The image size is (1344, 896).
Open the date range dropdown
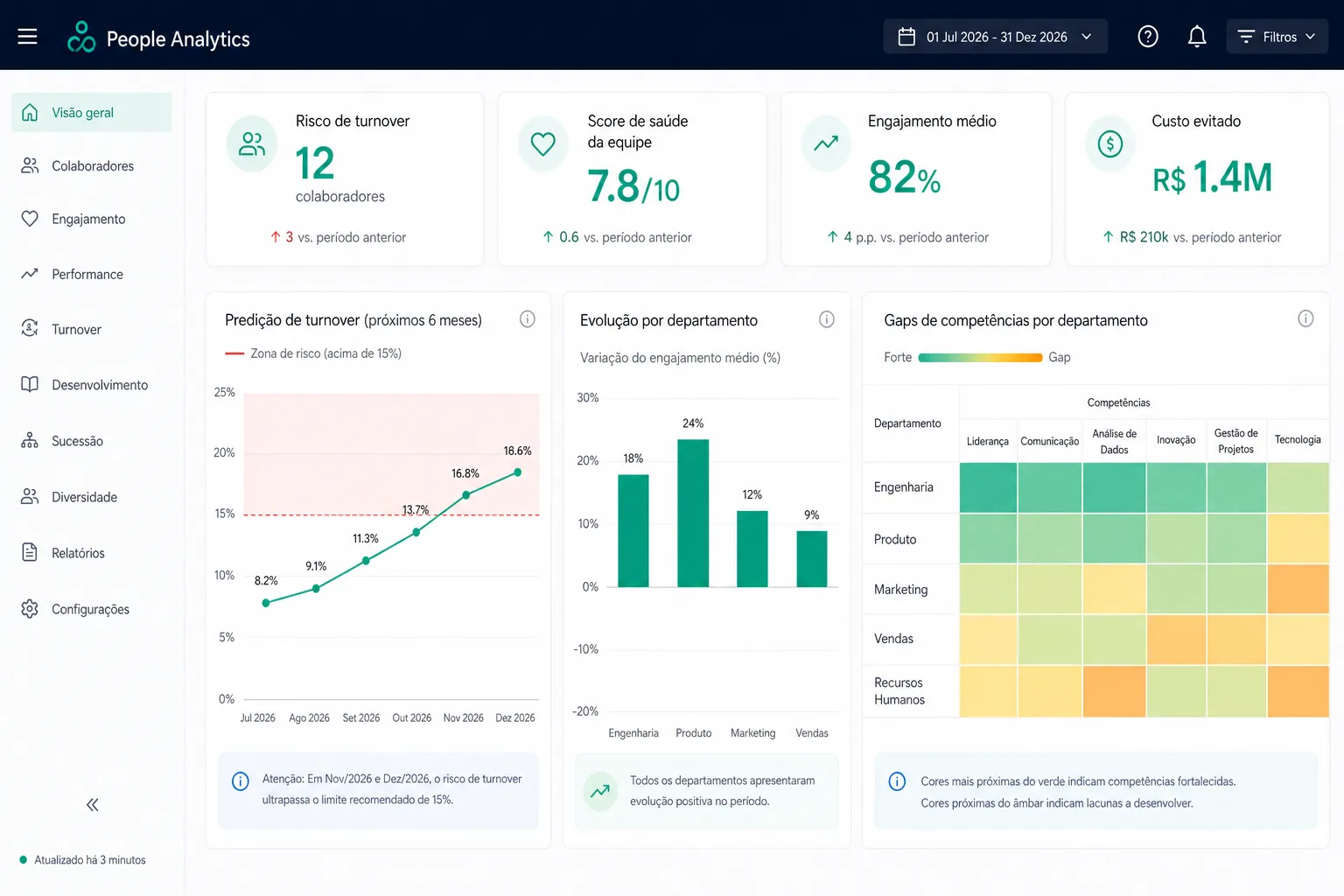click(x=996, y=37)
